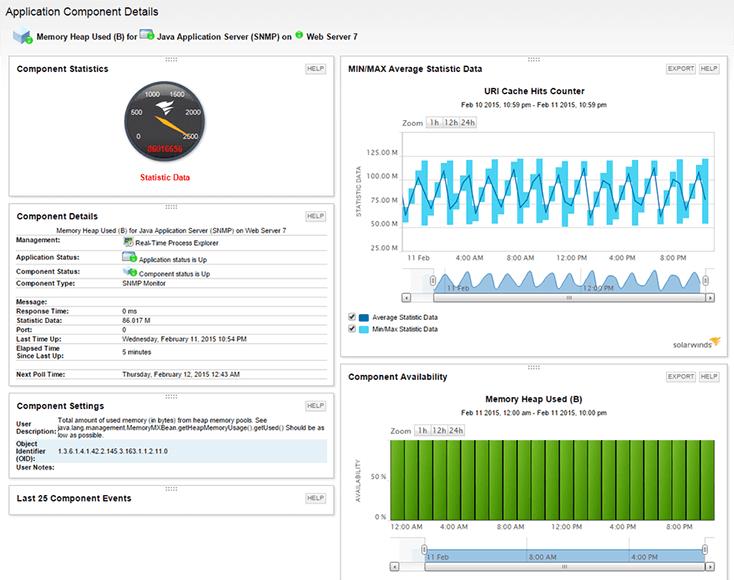Click the Elapsed Time value 5 minutes

(137, 352)
